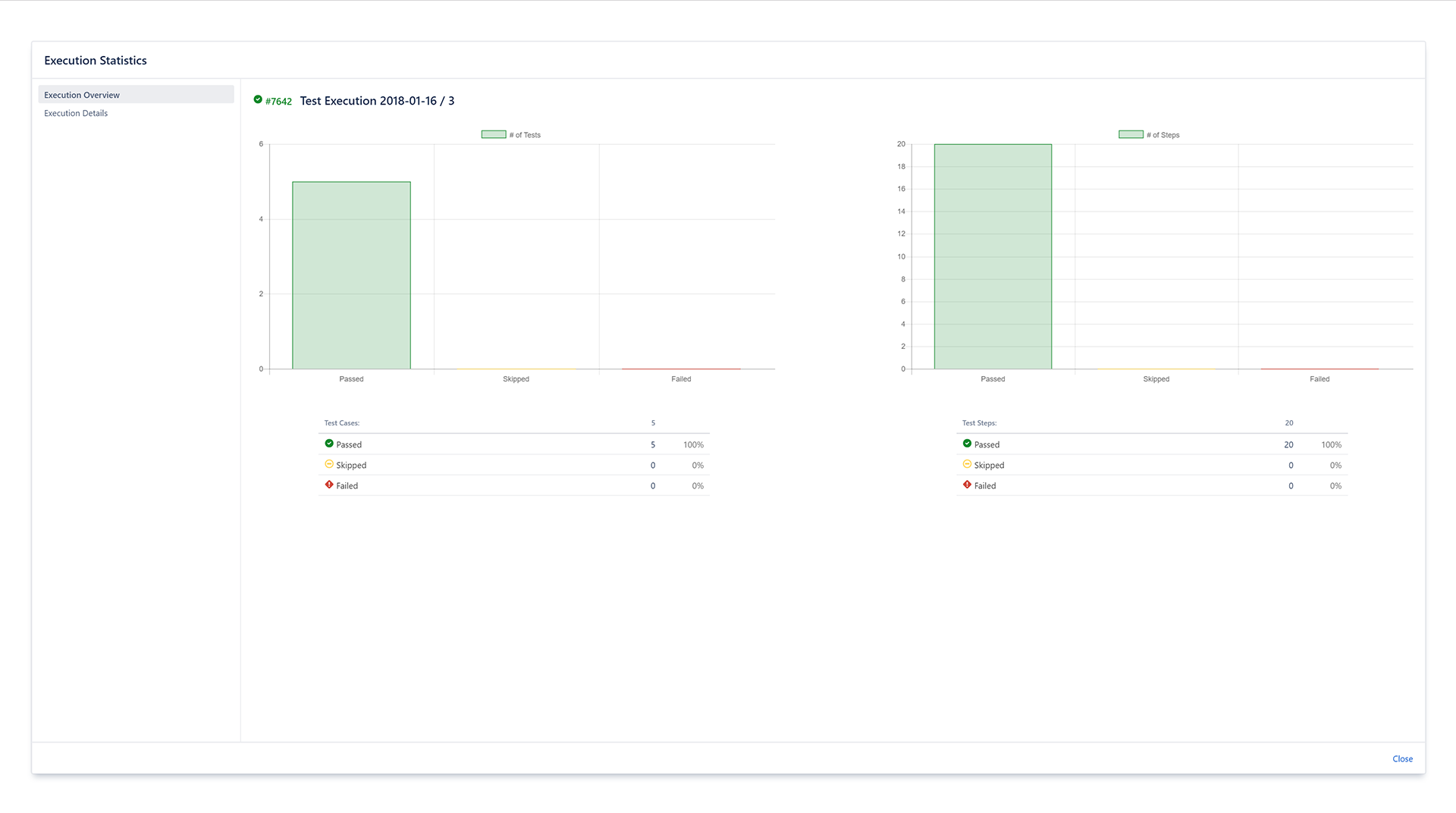Click 'Failed' label in Test Steps table
Image resolution: width=1456 pixels, height=813 pixels.
click(985, 486)
